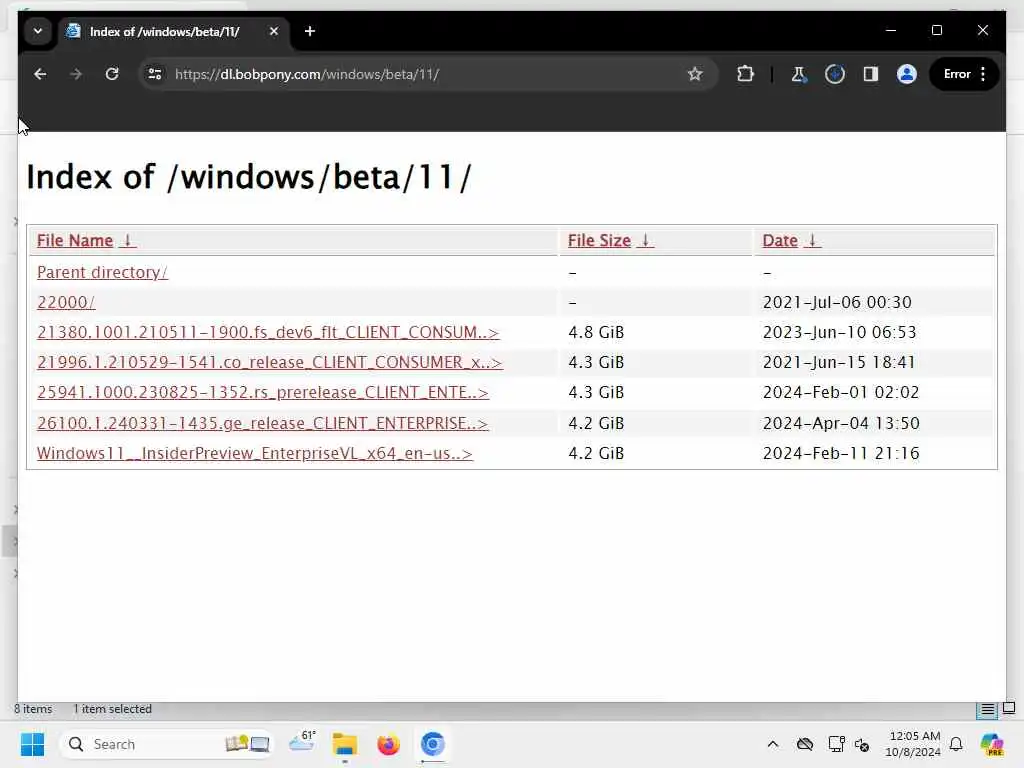Viewport: 1024px width, 768px height.
Task: Go back to the previous page
Action: 40,74
